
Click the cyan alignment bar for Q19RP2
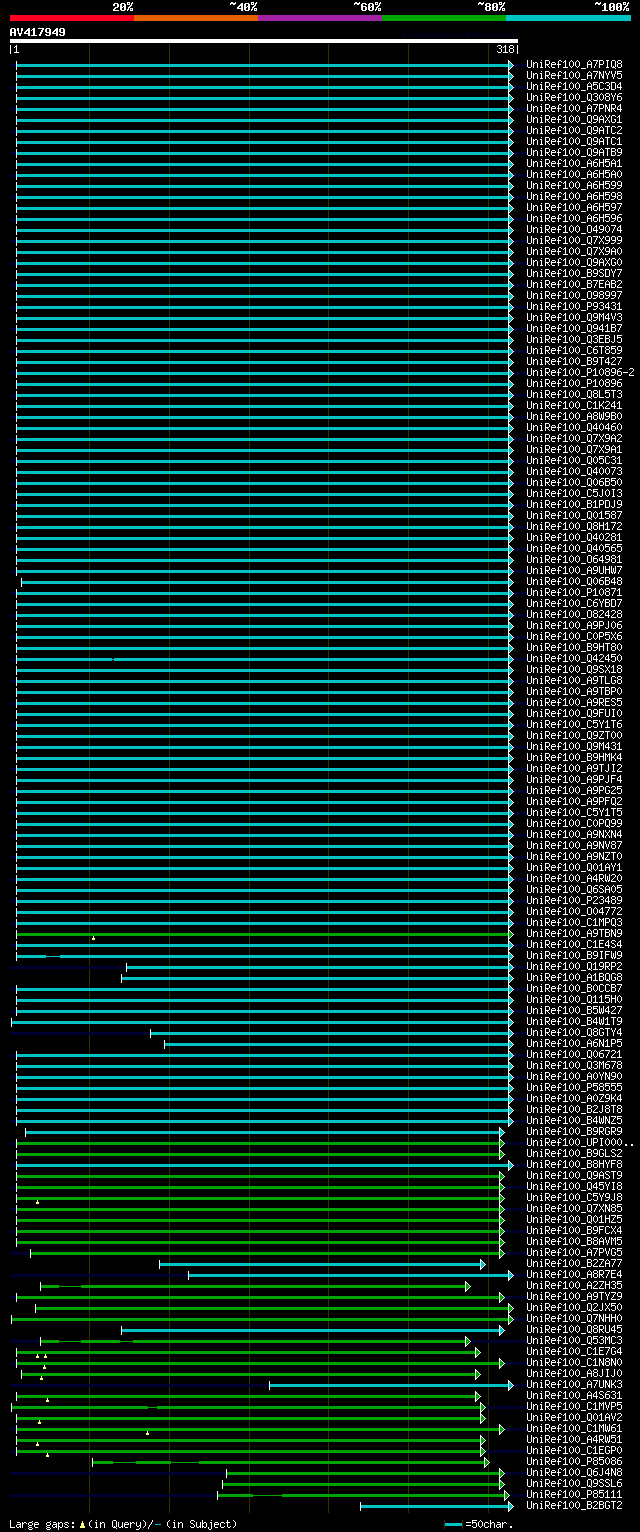(x=320, y=966)
